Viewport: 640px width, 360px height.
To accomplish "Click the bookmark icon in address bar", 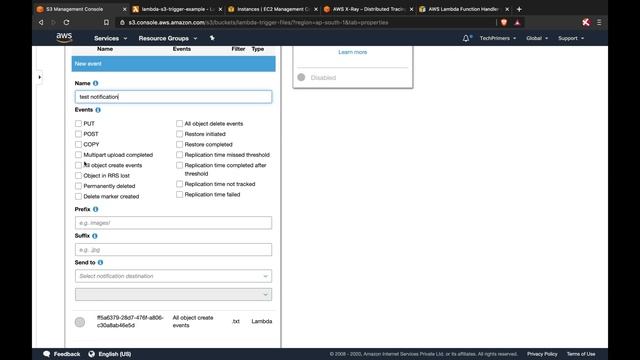I will pyautogui.click(x=106, y=22).
